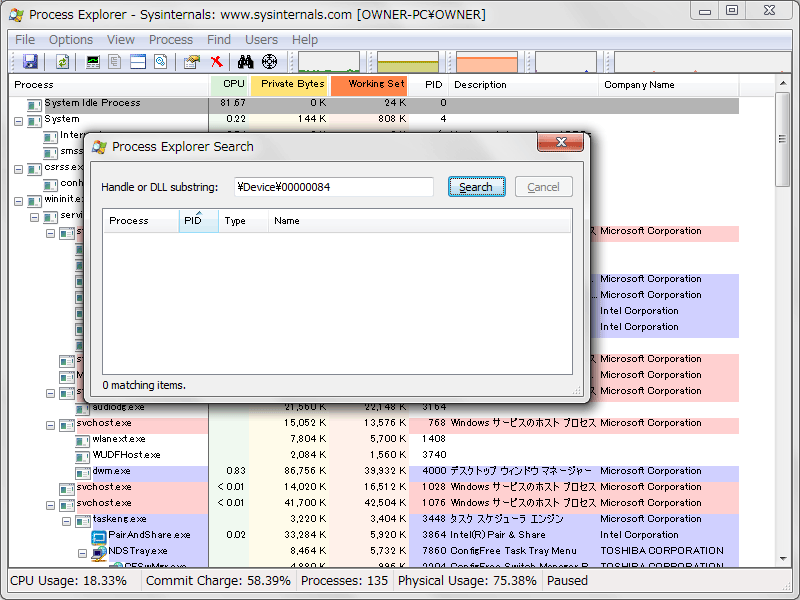Screen dimensions: 800x600
Task: Click the Kill Process red X icon
Action: tap(217, 62)
